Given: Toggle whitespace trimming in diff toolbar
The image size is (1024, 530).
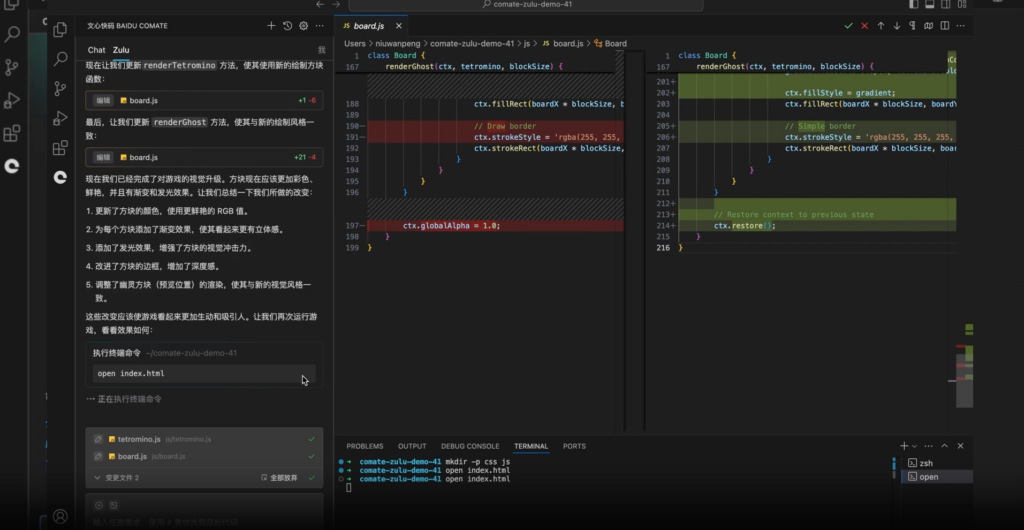Looking at the screenshot, I should 912,25.
